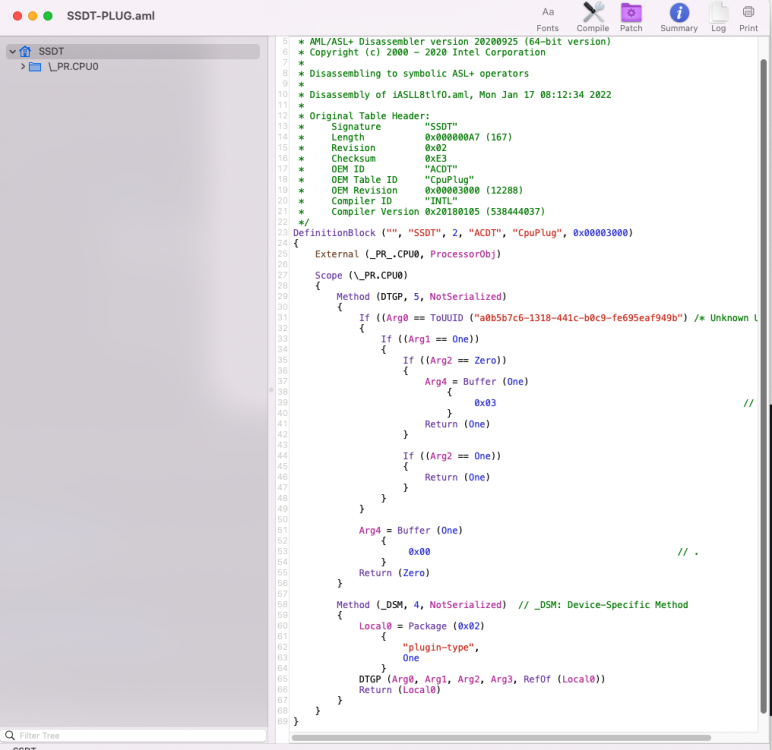Click the "plugin-type" string
This screenshot has height=750, width=772.
click(438, 647)
